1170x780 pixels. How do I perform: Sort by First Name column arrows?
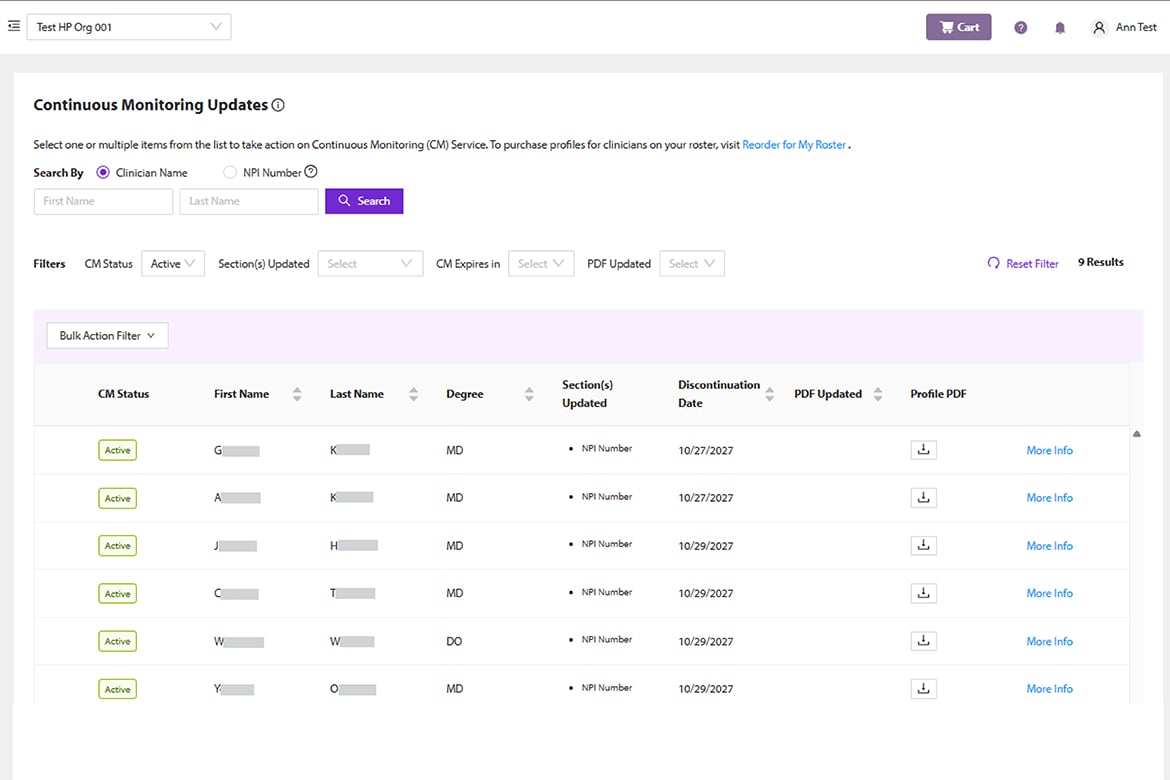[x=297, y=394]
